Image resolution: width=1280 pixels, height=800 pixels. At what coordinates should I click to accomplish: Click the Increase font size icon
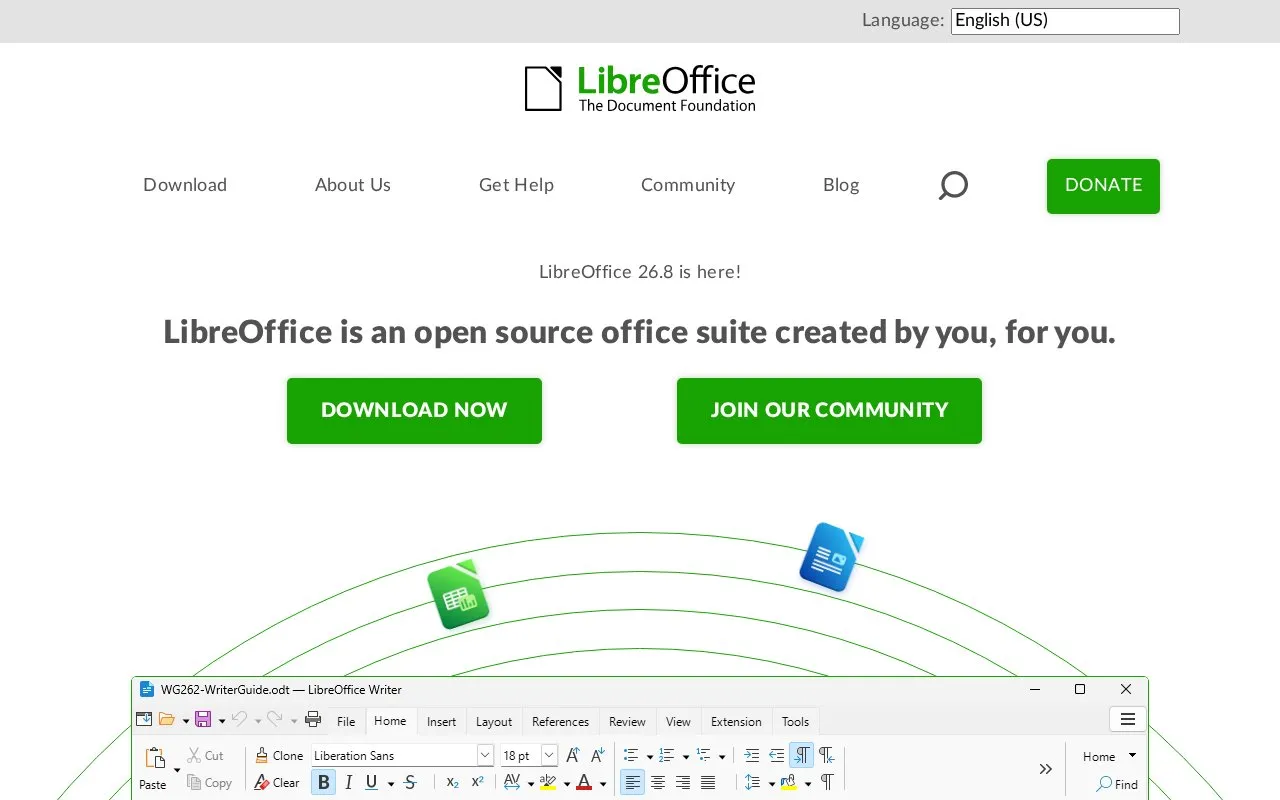click(573, 755)
